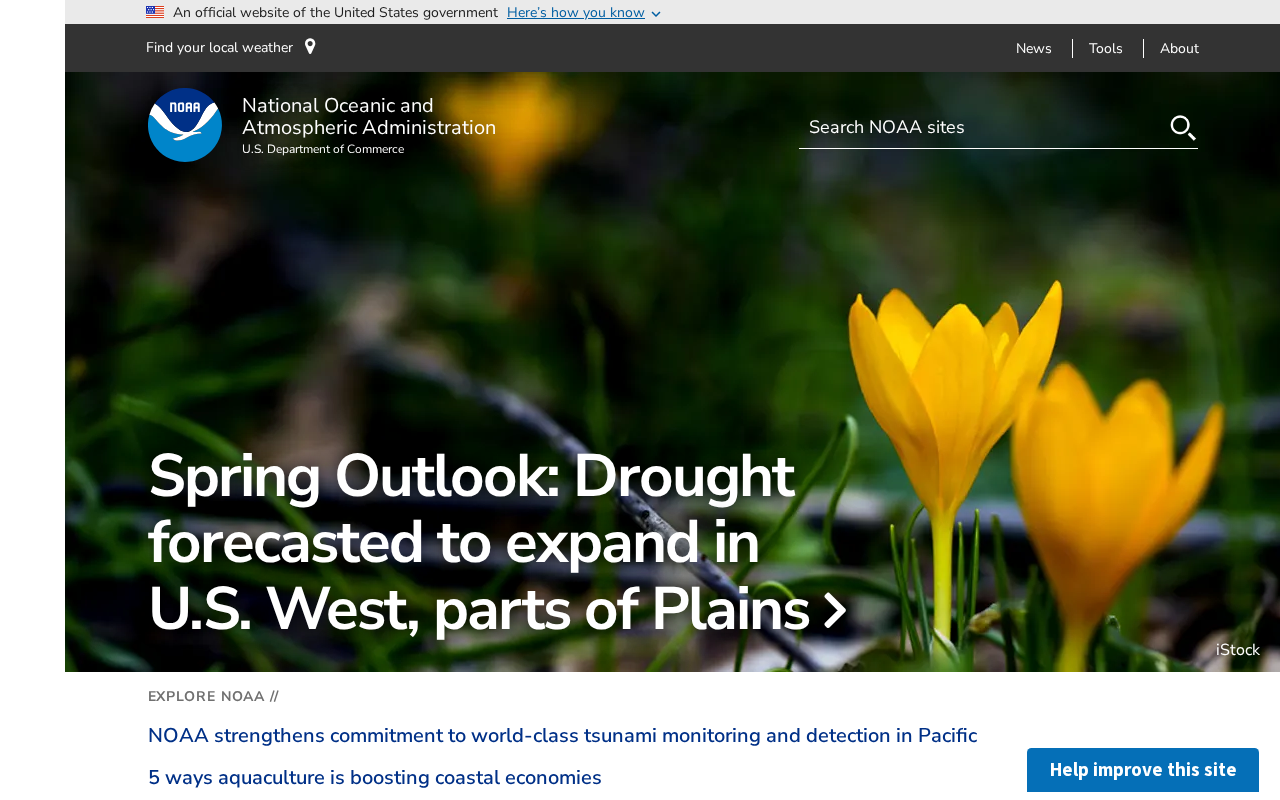Click the arrow after the Spring Outlook headline
The image size is (1280, 800).
835,610
